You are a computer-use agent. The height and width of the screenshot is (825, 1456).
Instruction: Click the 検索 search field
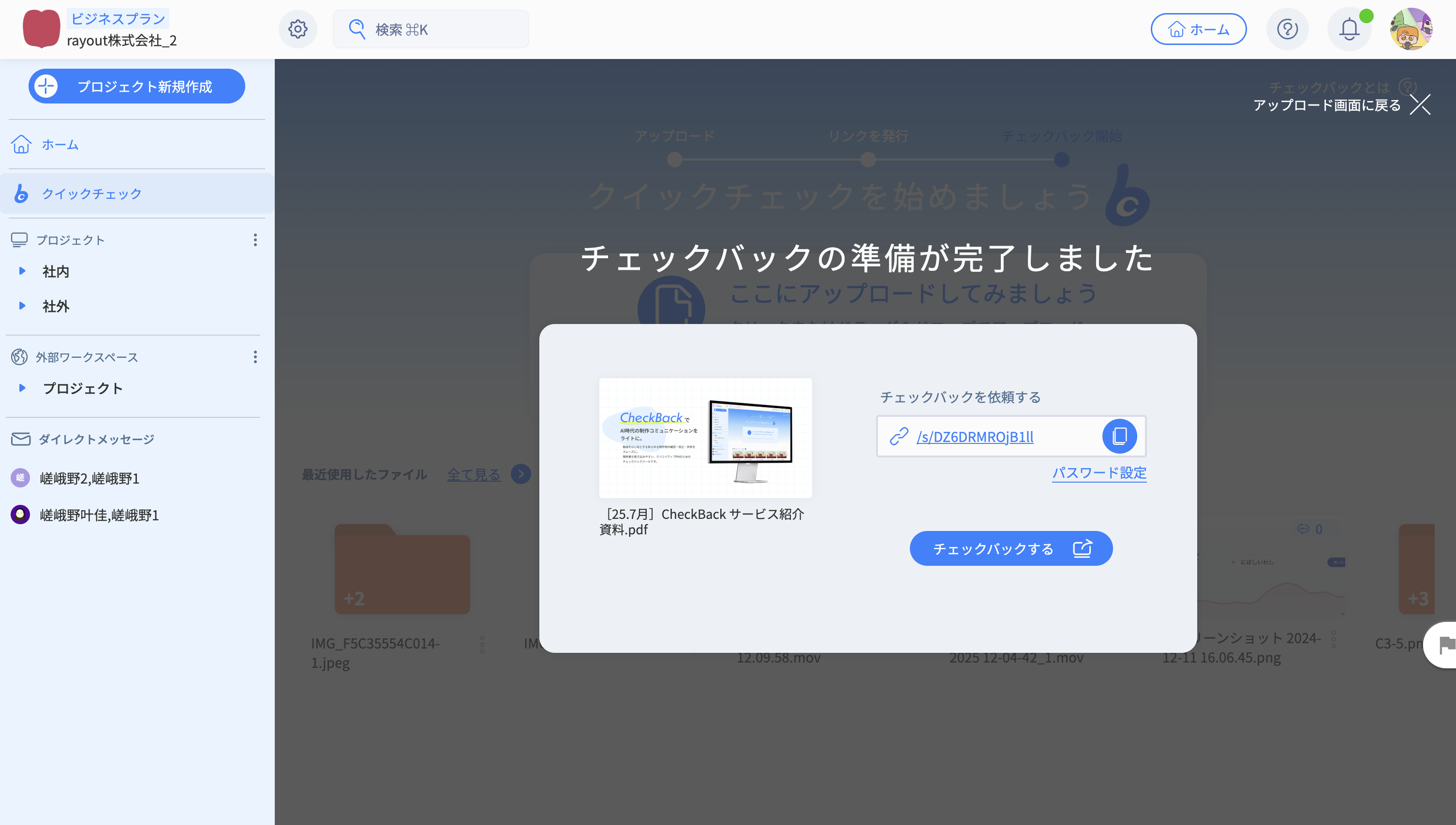click(431, 29)
